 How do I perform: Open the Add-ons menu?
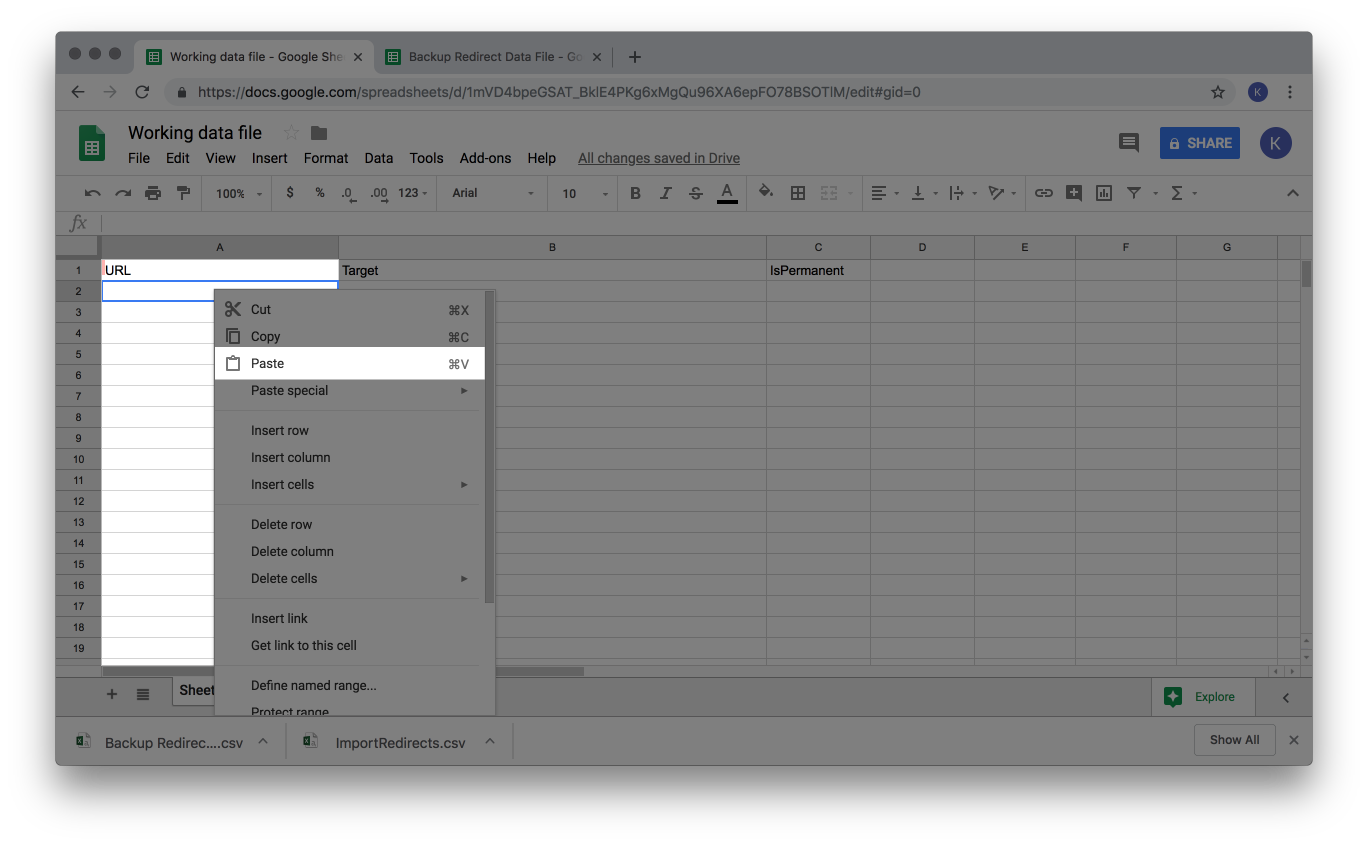[485, 158]
